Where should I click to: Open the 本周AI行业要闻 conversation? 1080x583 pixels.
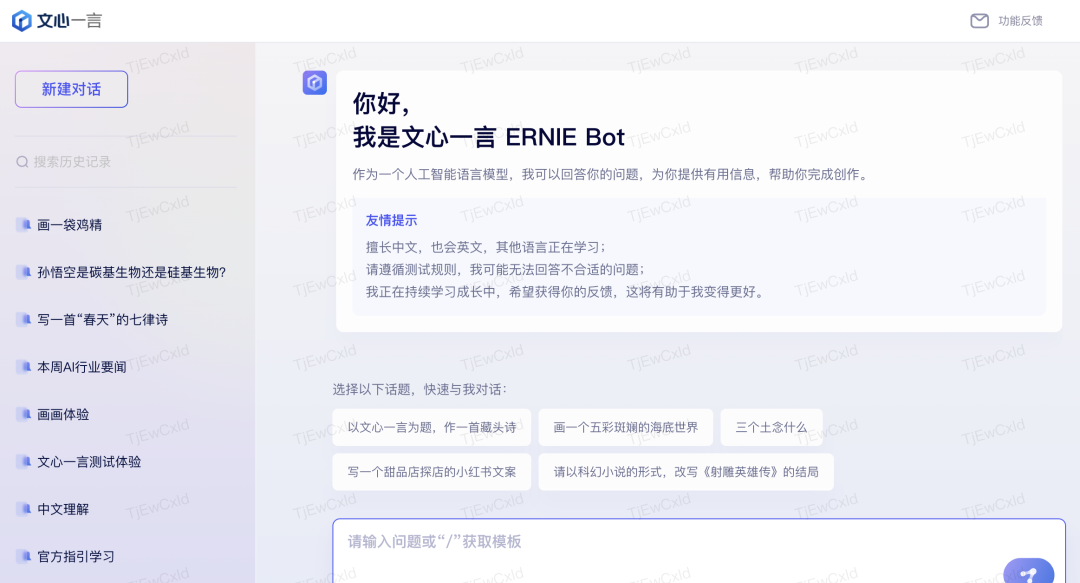[x=82, y=367]
